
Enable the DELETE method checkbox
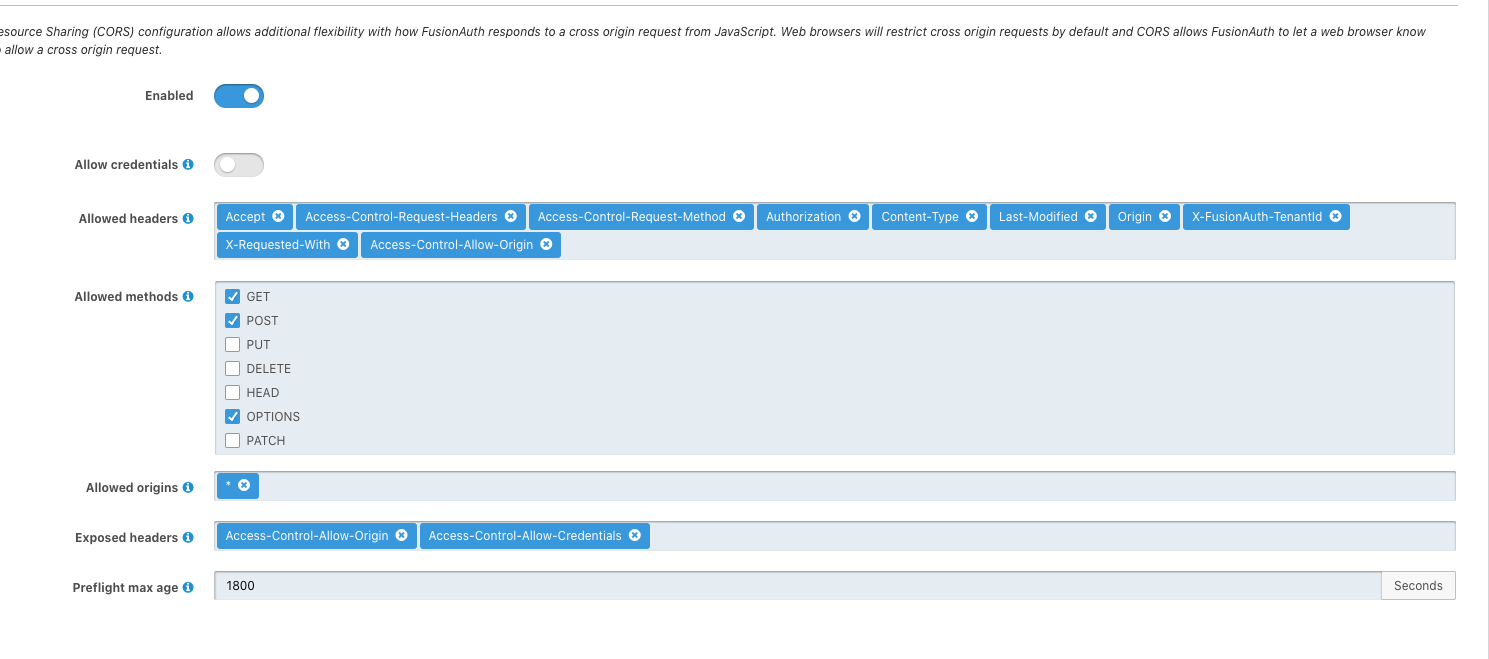[x=233, y=369]
